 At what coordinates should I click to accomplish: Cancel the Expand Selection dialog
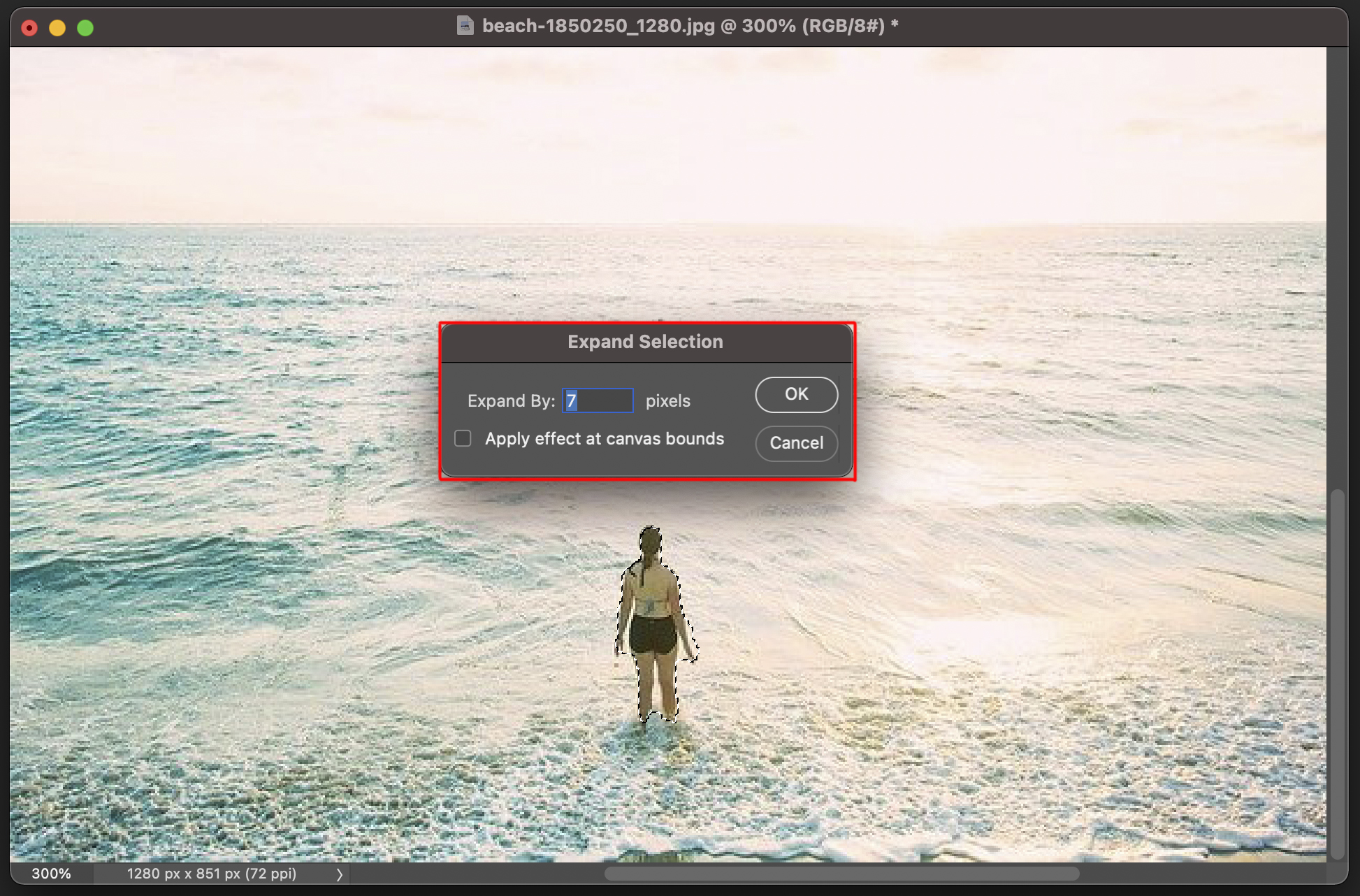tap(796, 442)
